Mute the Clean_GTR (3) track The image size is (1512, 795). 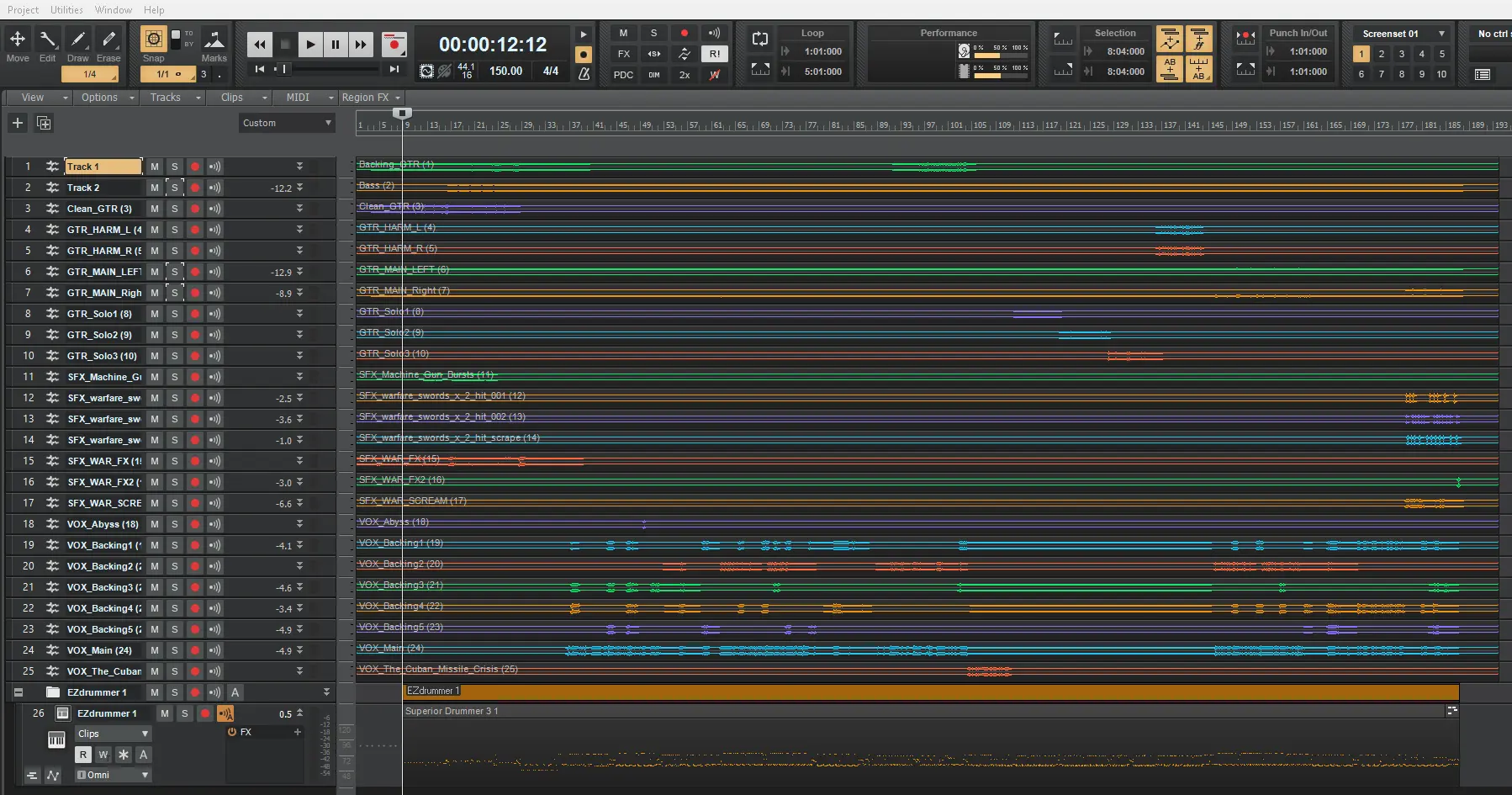click(x=155, y=209)
